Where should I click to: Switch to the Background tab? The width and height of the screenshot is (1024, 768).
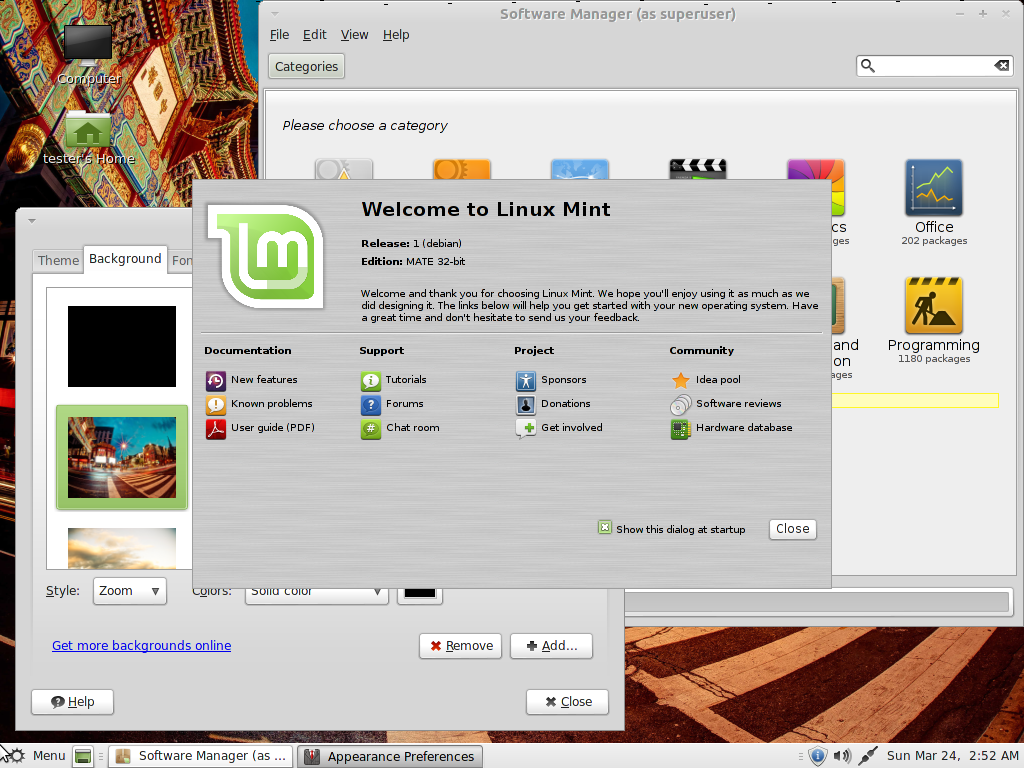coord(125,259)
